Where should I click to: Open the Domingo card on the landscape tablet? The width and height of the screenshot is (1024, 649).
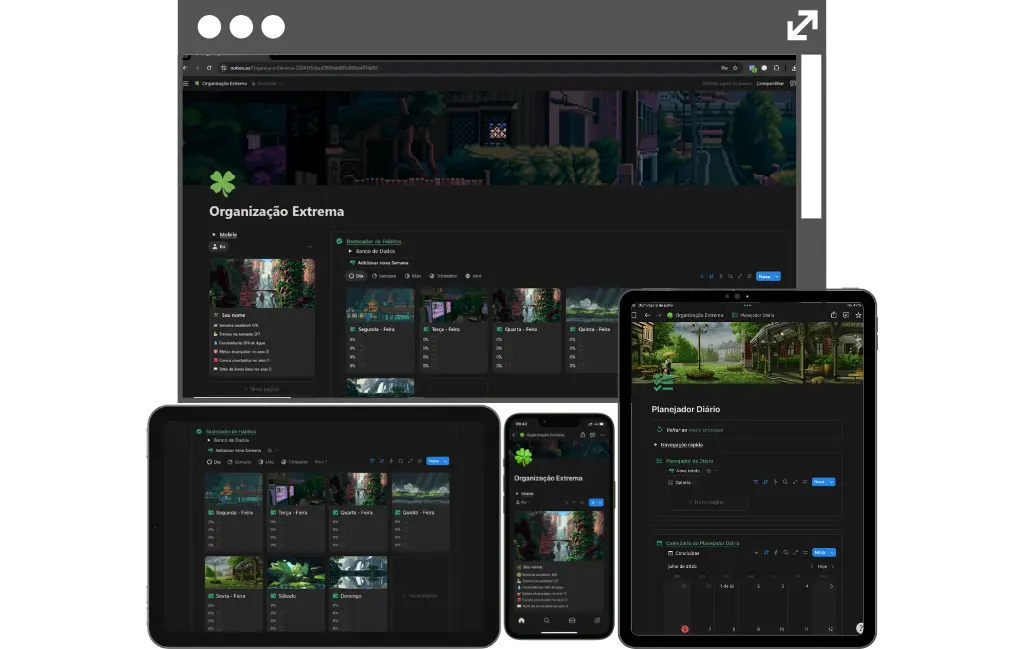pyautogui.click(x=359, y=594)
